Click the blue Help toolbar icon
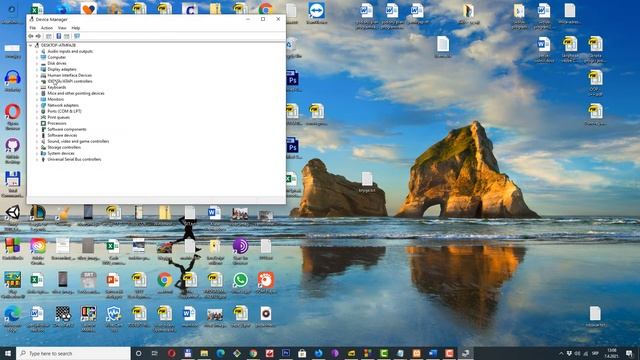This screenshot has width=640, height=360. 58,36
